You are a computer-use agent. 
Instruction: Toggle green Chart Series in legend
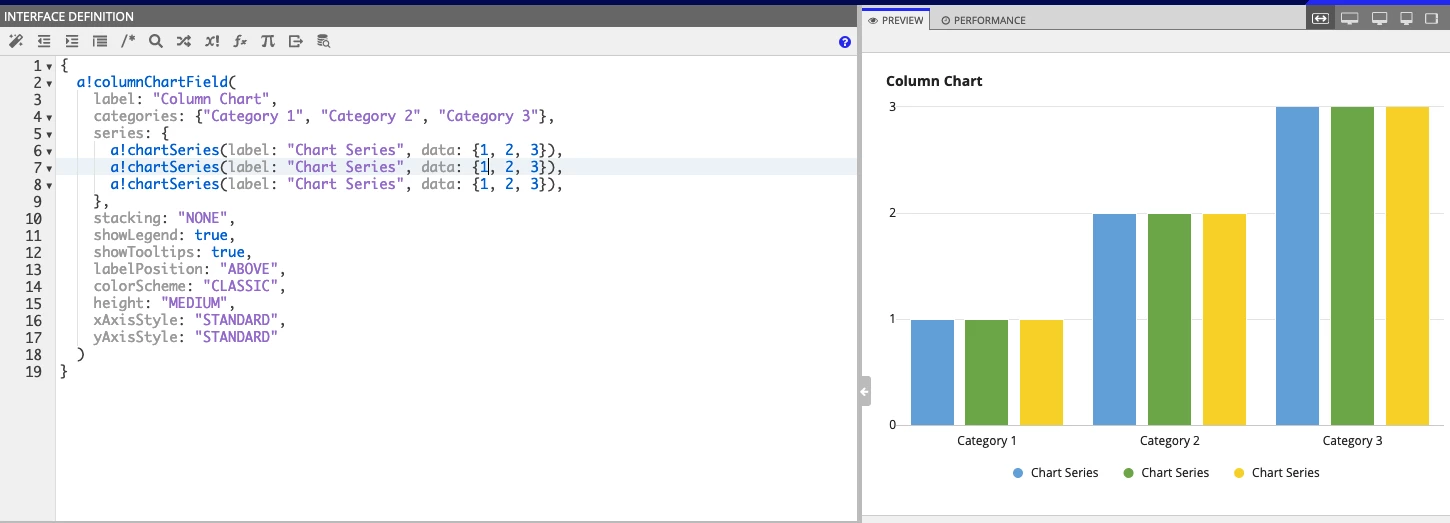click(1165, 473)
